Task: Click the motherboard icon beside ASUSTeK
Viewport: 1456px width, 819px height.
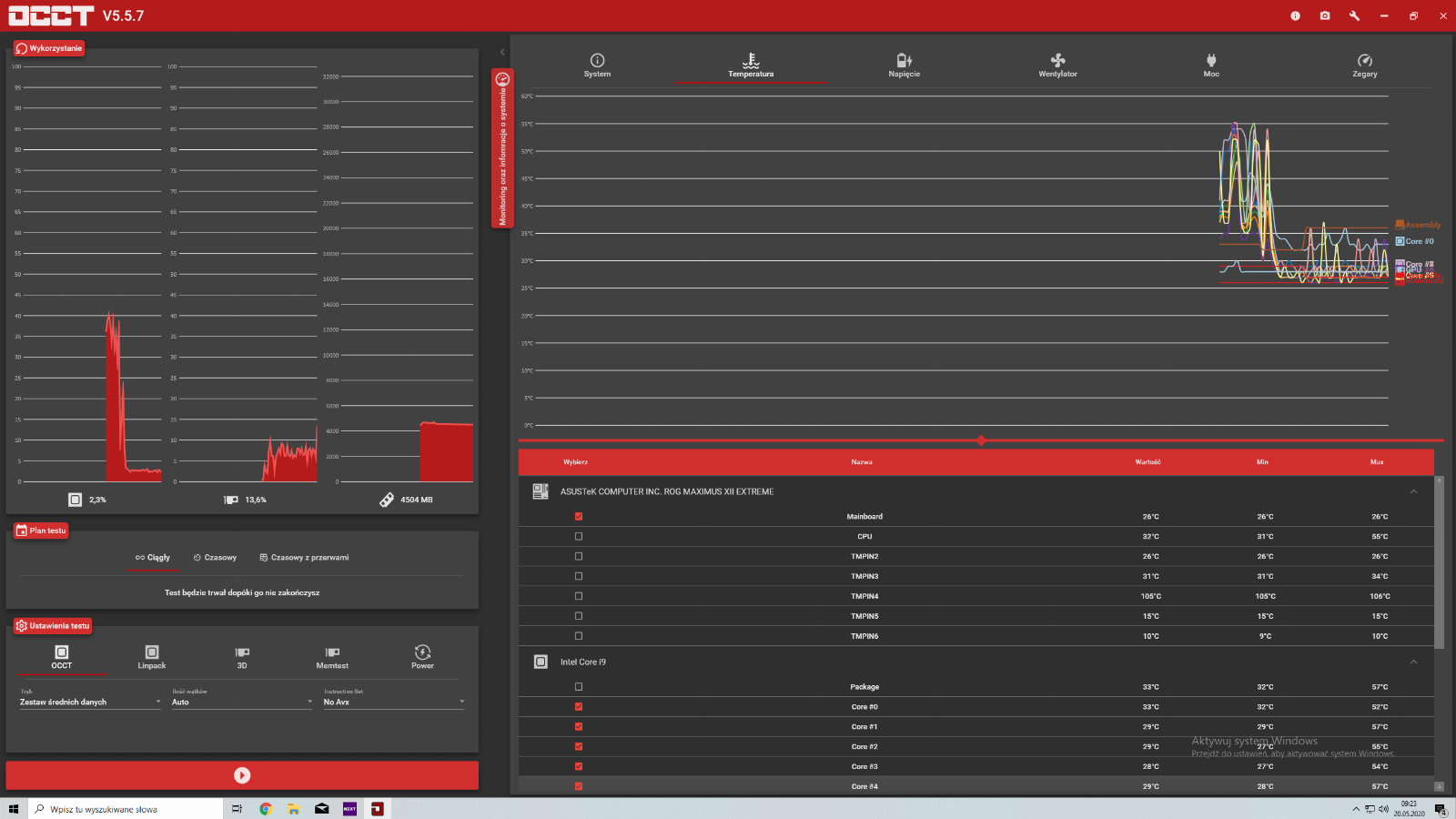Action: pyautogui.click(x=541, y=491)
